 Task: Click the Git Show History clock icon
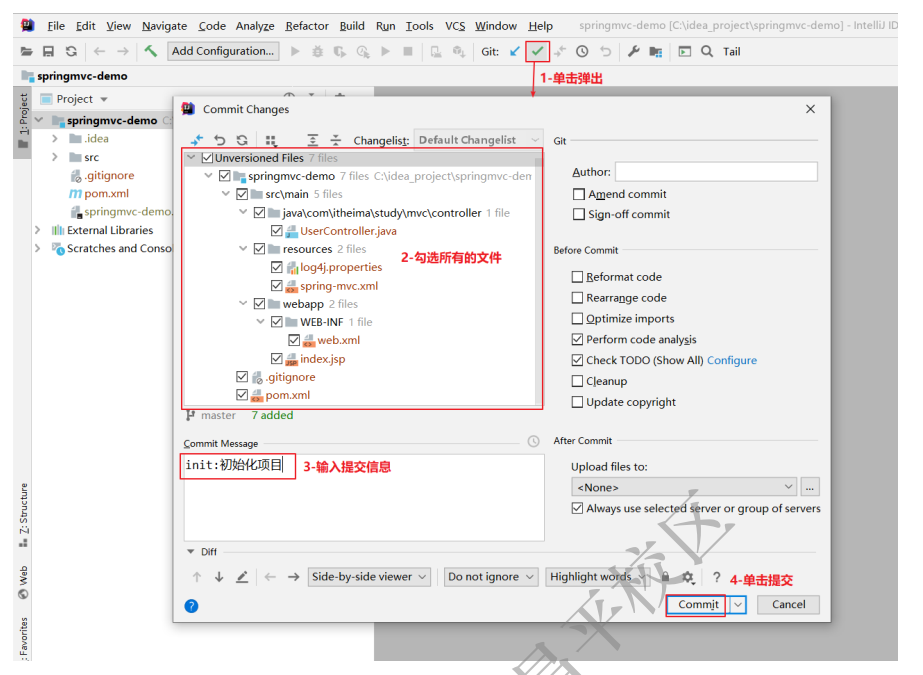pos(582,52)
